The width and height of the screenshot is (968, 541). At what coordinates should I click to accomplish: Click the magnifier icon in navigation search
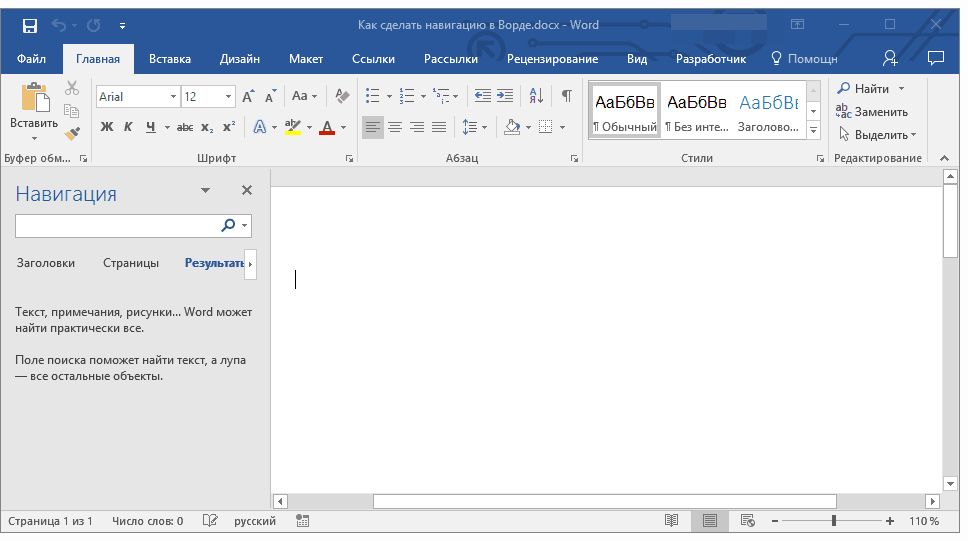(x=228, y=226)
